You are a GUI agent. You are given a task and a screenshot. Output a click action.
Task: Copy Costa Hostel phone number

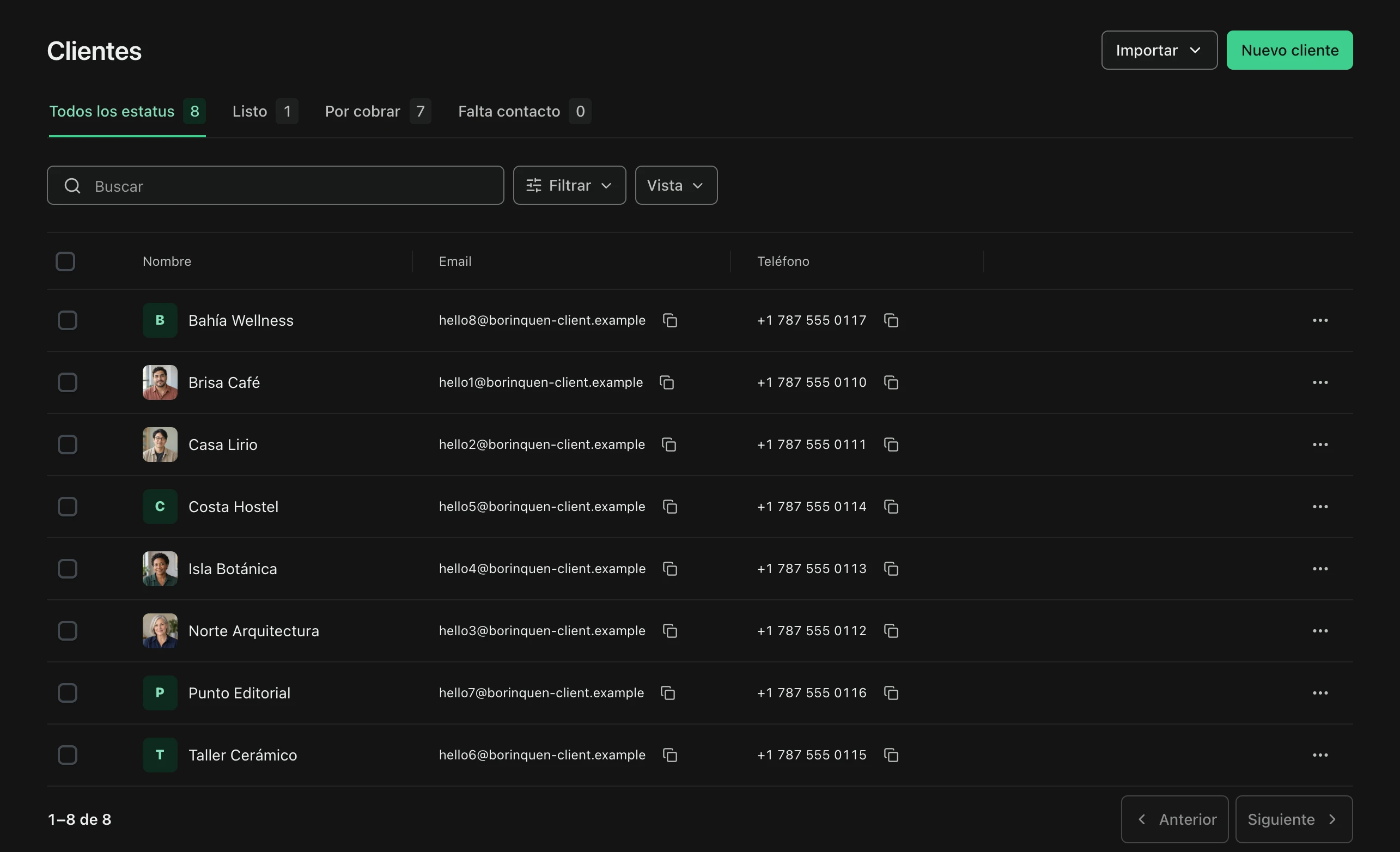point(891,507)
